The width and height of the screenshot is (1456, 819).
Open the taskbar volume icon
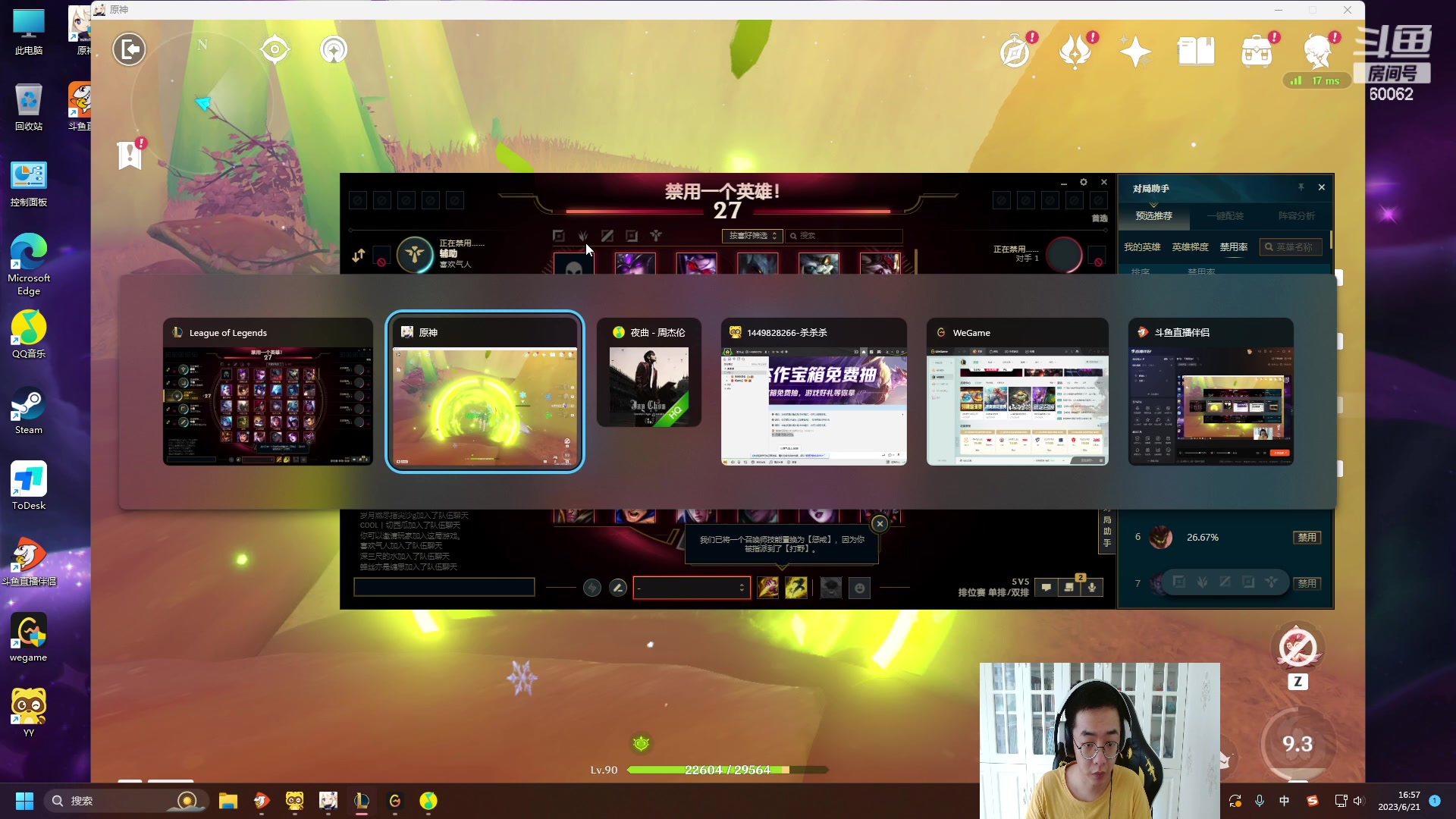(x=1357, y=801)
